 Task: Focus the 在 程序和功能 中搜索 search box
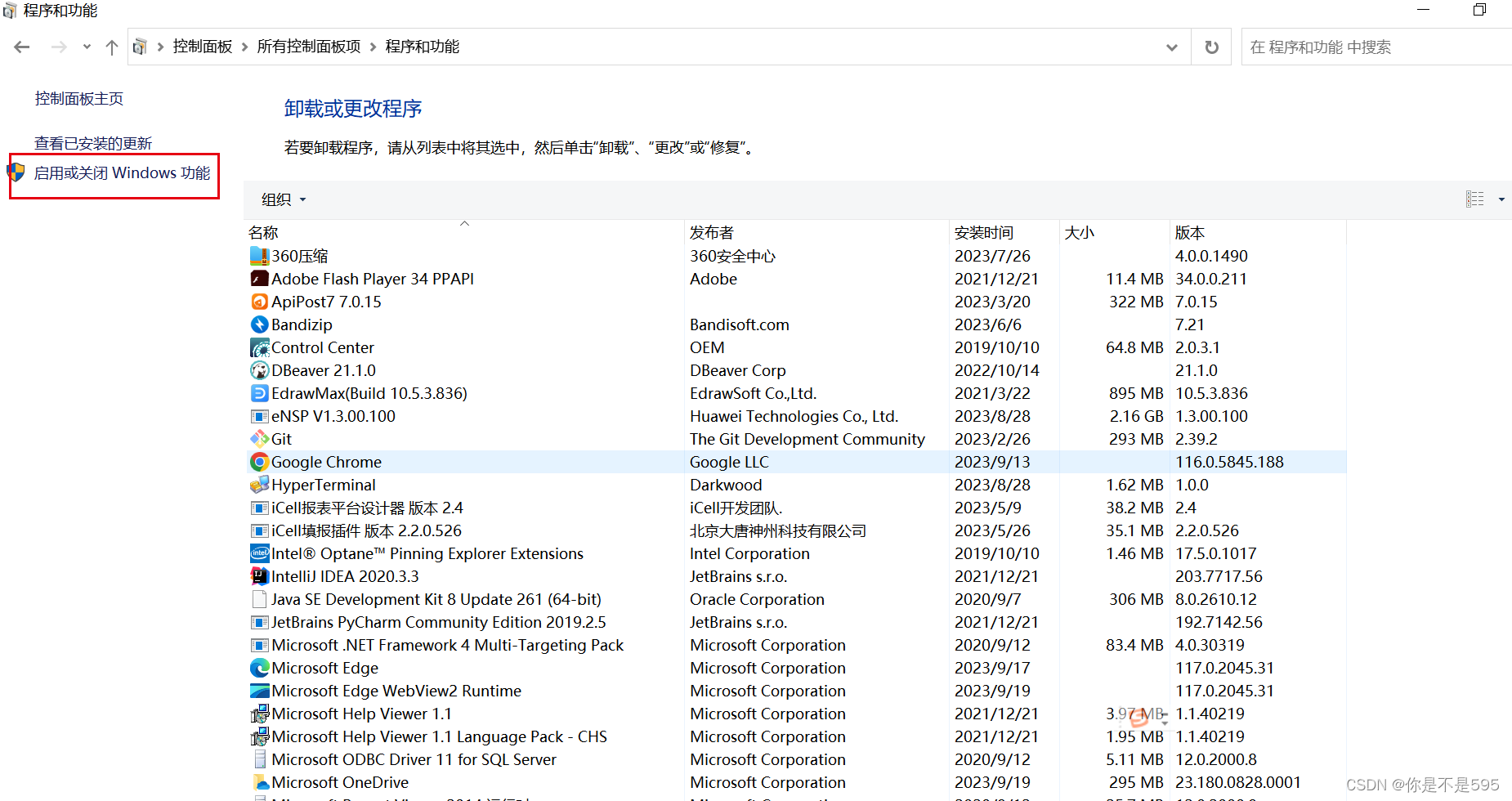click(x=1376, y=47)
